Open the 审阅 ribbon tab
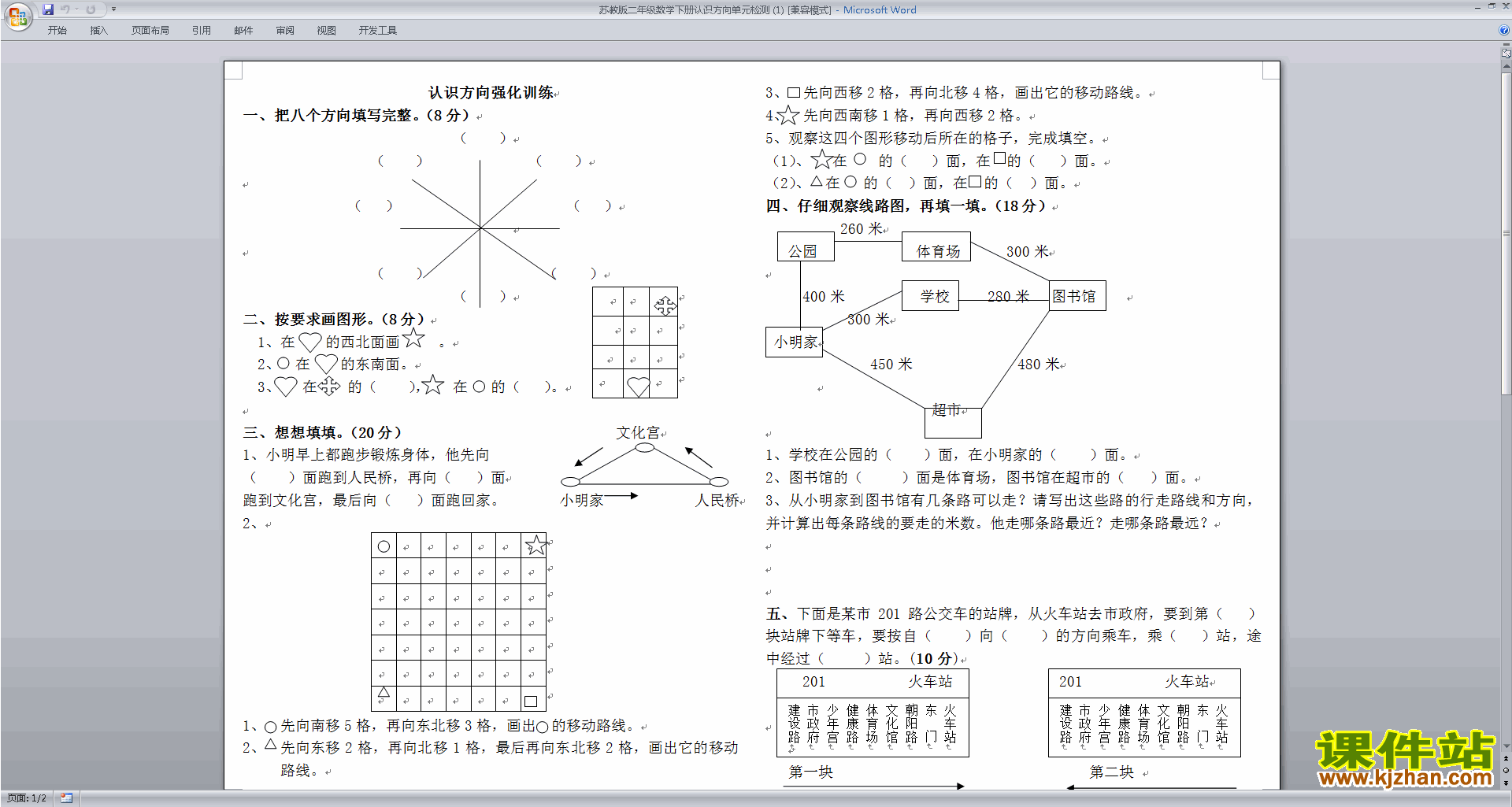 tap(285, 31)
